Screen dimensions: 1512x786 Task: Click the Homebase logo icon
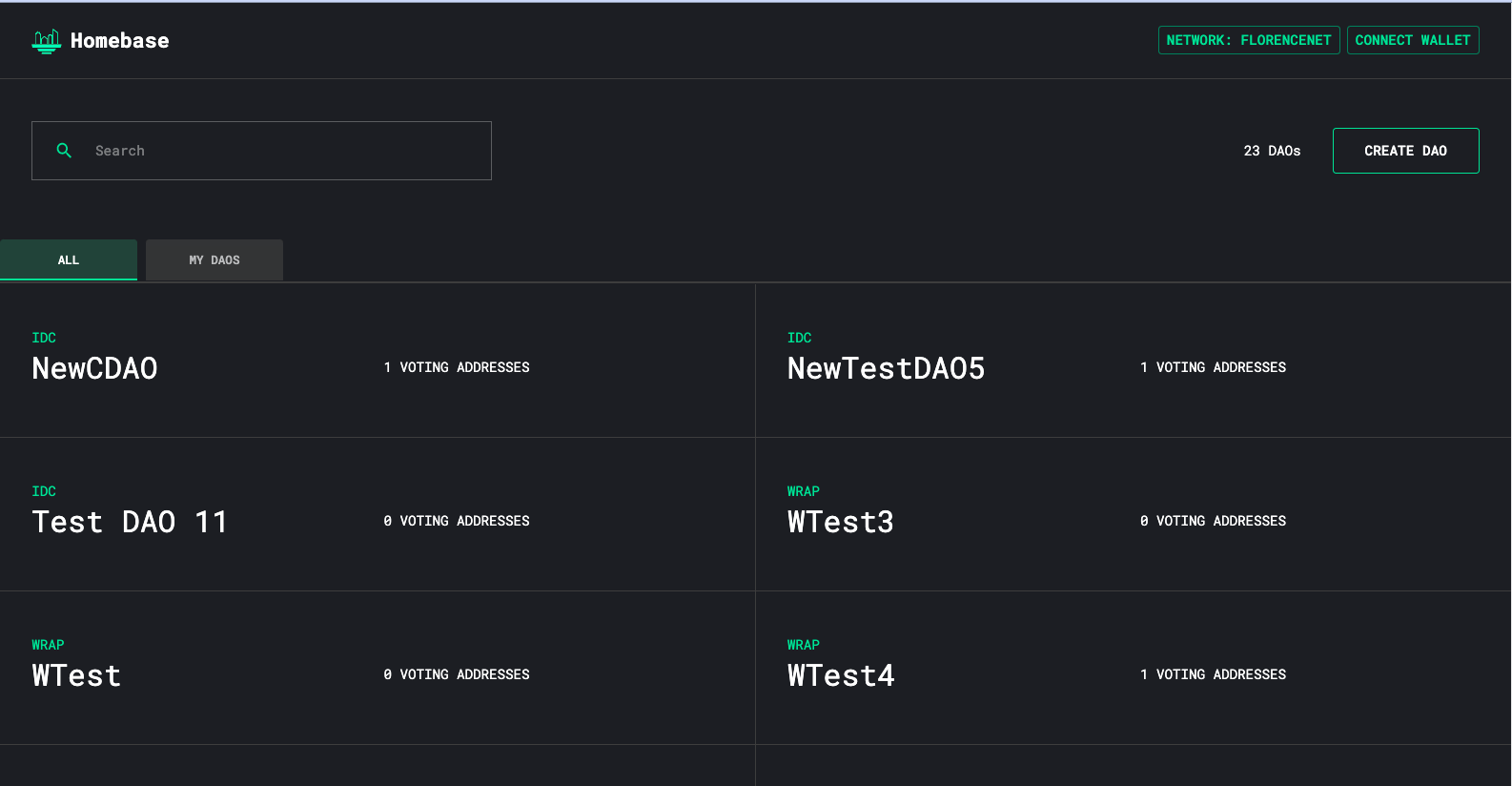tap(46, 41)
